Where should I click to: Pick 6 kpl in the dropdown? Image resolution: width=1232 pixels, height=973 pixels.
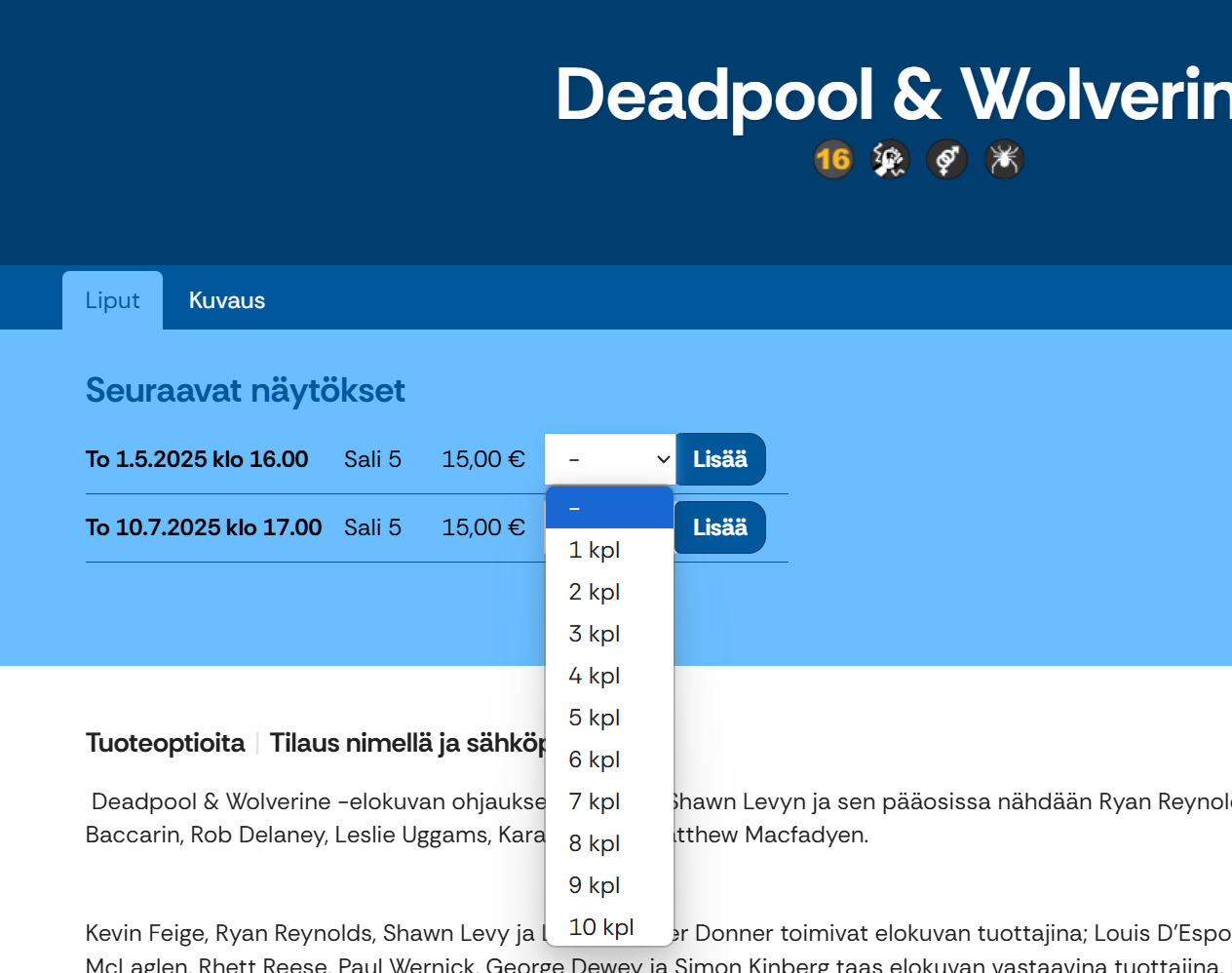[x=609, y=759]
